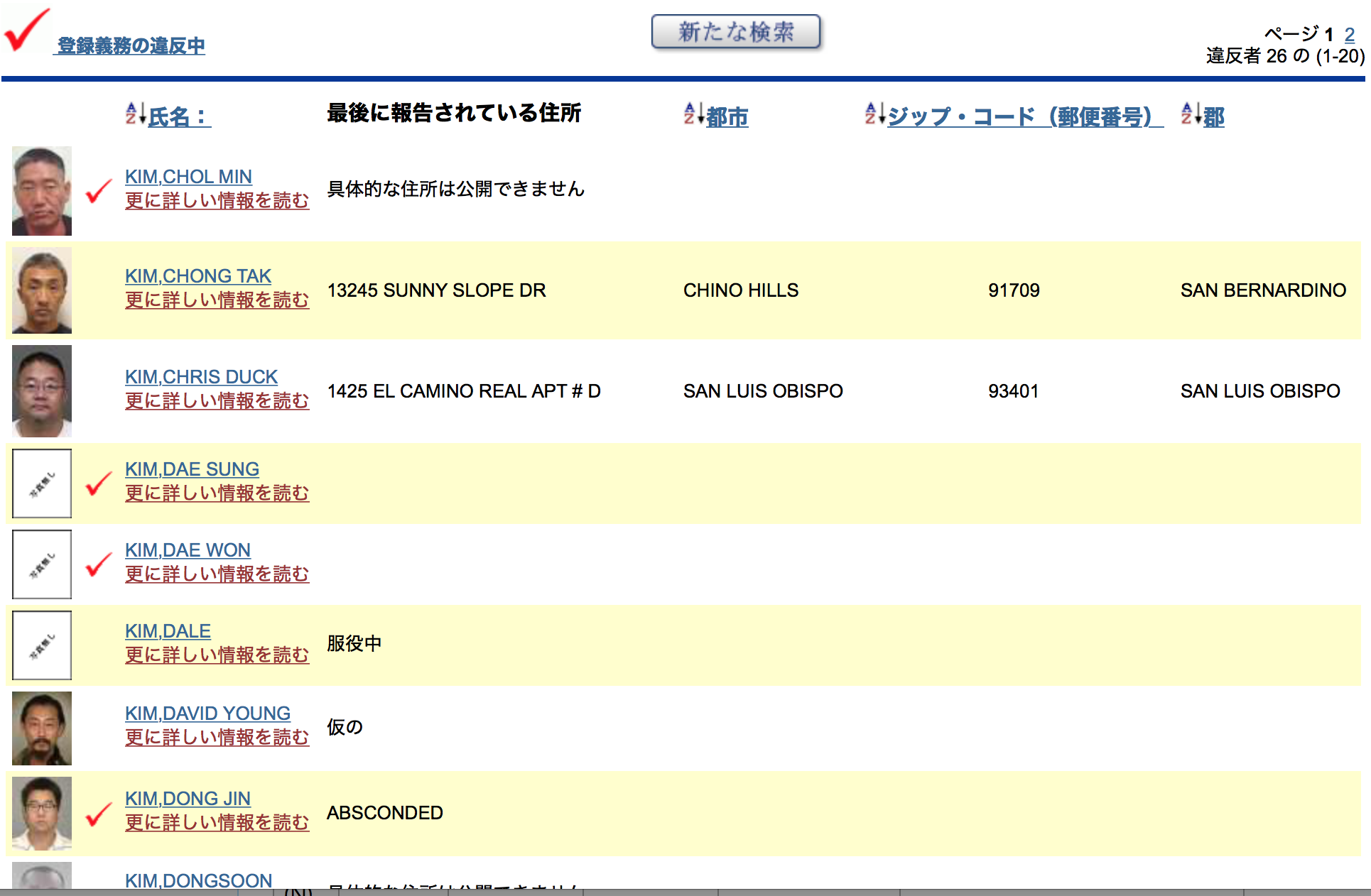
Task: Read more info under KIM,DAVID YOUNG
Action: click(x=217, y=738)
